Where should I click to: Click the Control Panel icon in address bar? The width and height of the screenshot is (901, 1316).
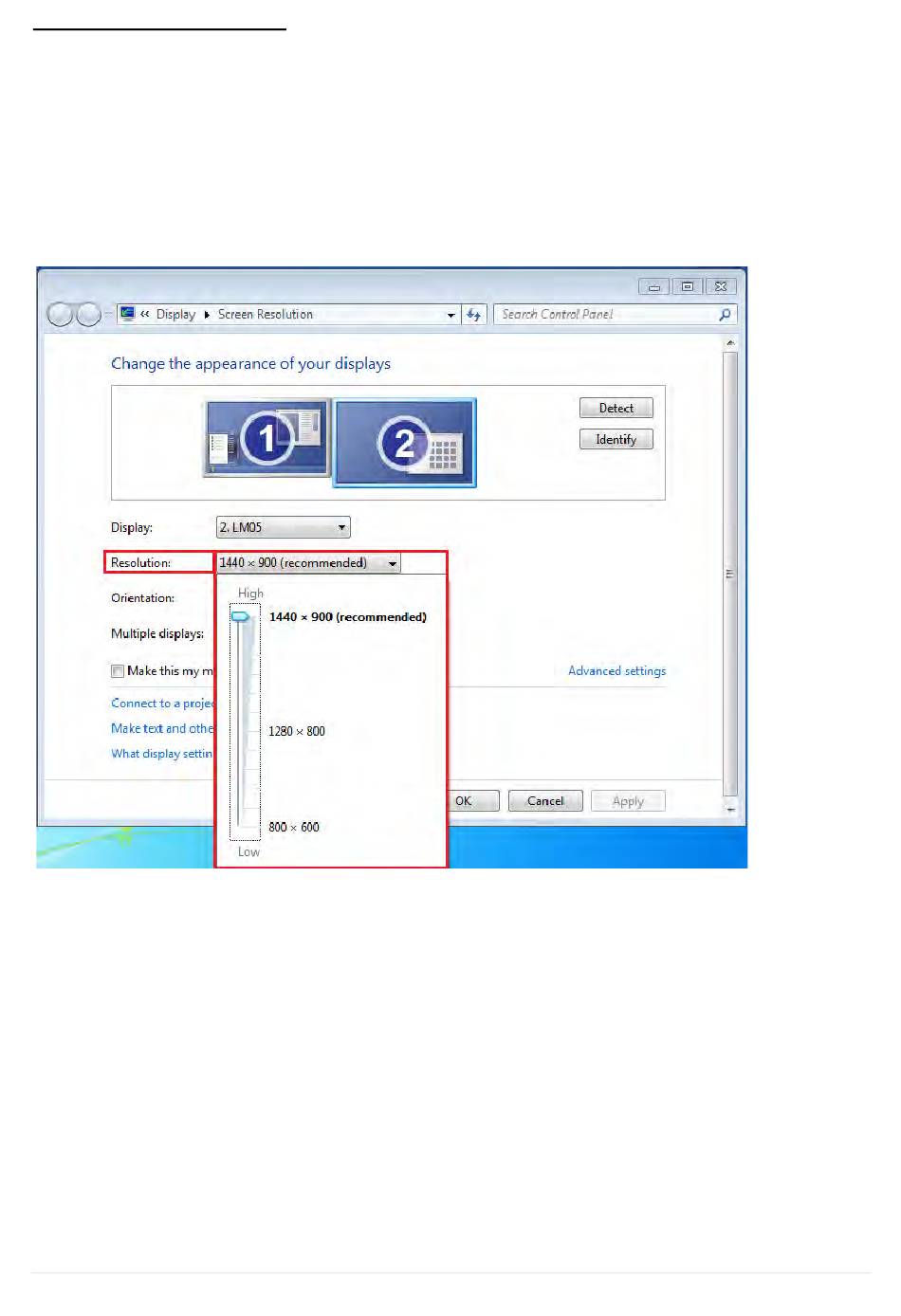pos(128,314)
